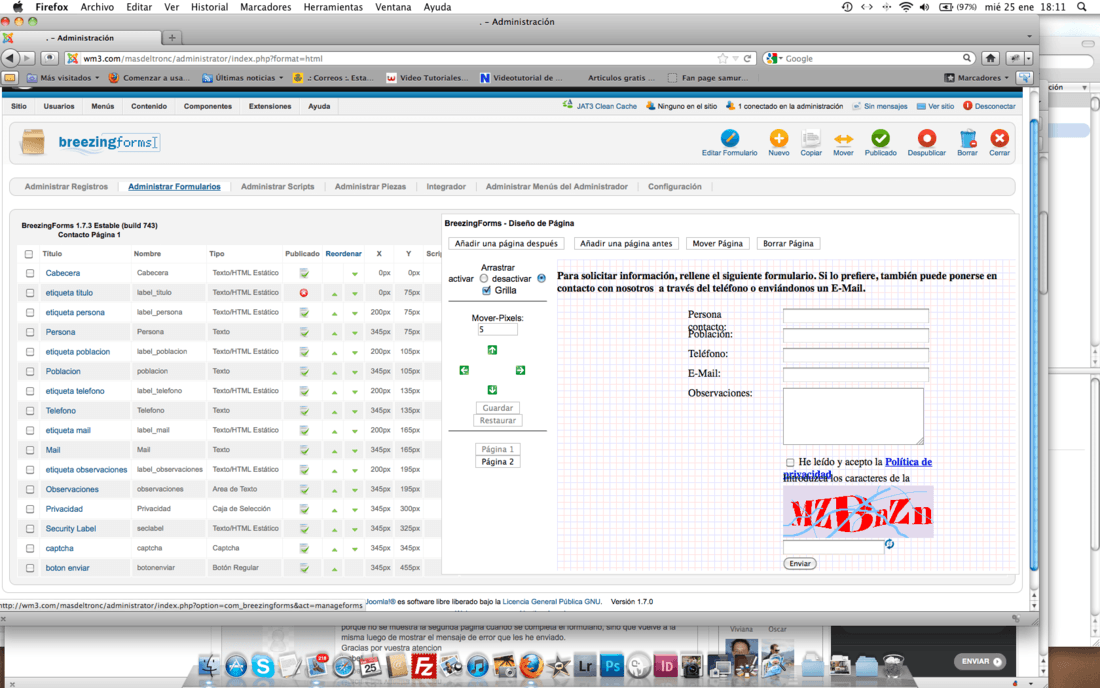Switch to Administrar Scripts tab
Image resolution: width=1100 pixels, height=688 pixels.
pyautogui.click(x=277, y=187)
